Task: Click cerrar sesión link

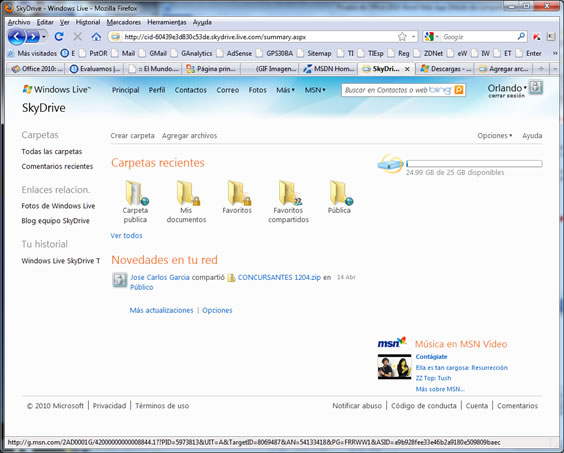Action: 506,96
